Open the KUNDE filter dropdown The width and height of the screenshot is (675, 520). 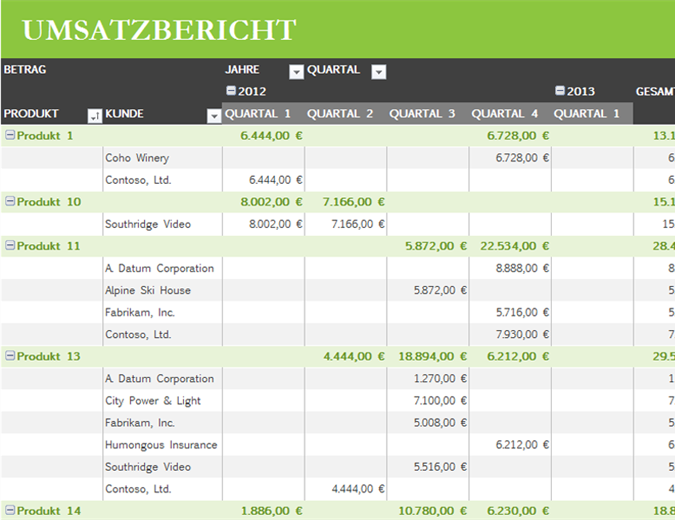coord(214,116)
